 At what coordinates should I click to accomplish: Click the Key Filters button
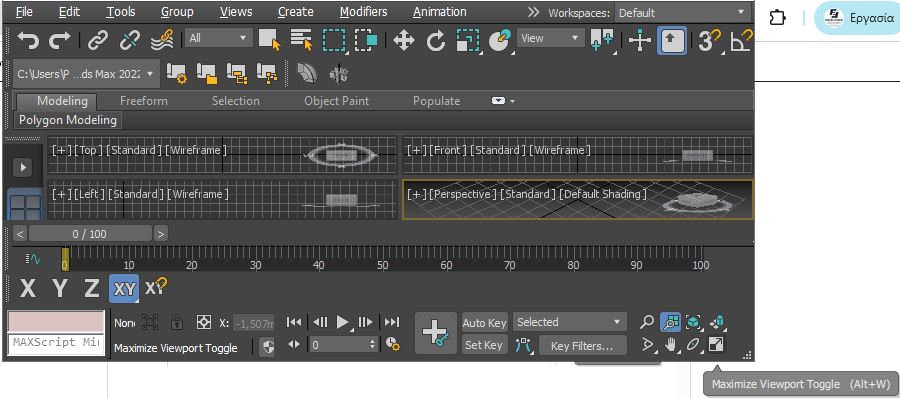[582, 346]
